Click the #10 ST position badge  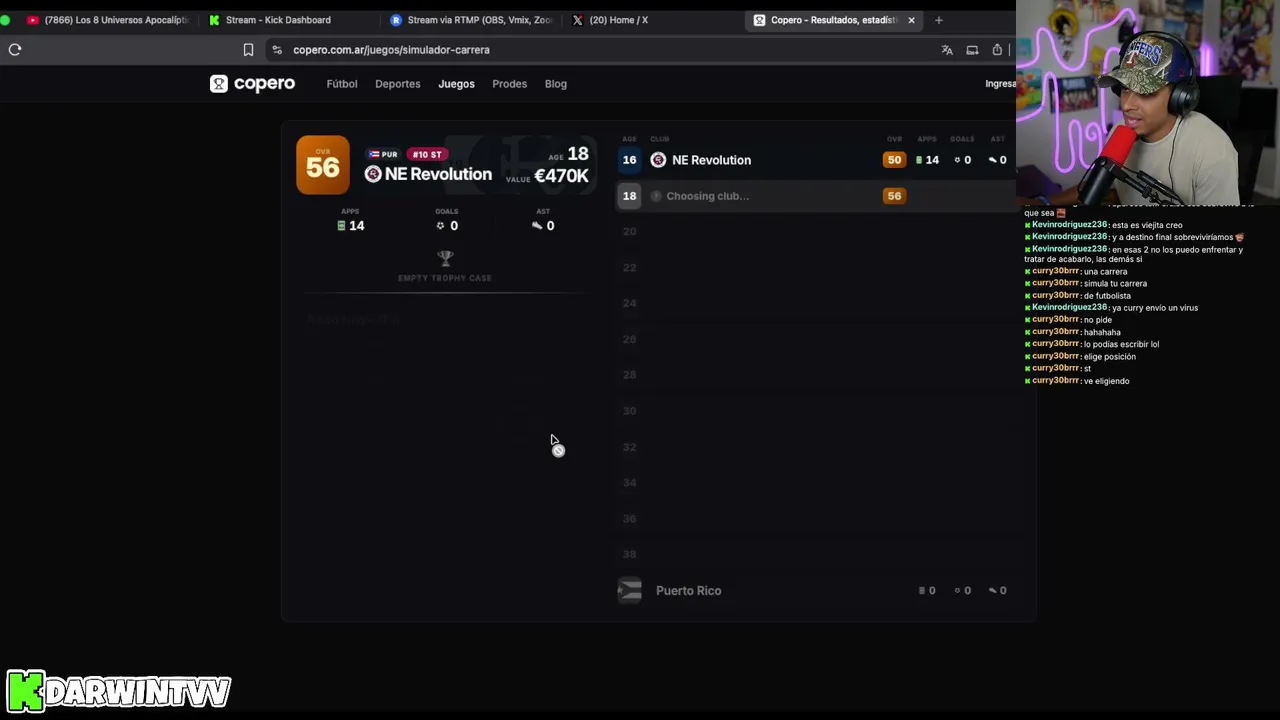[x=427, y=154]
